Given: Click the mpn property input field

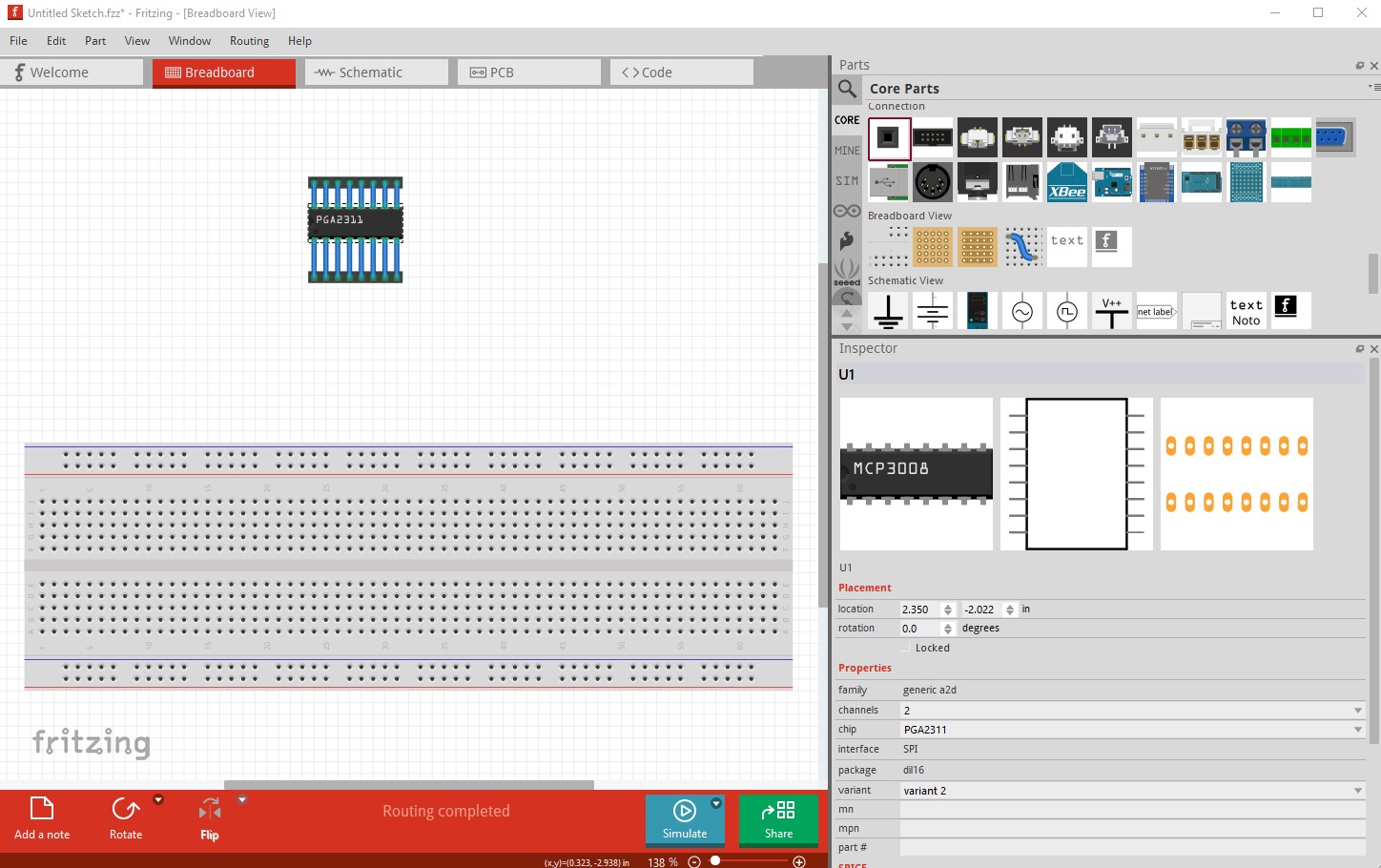Looking at the screenshot, I should (x=1132, y=829).
